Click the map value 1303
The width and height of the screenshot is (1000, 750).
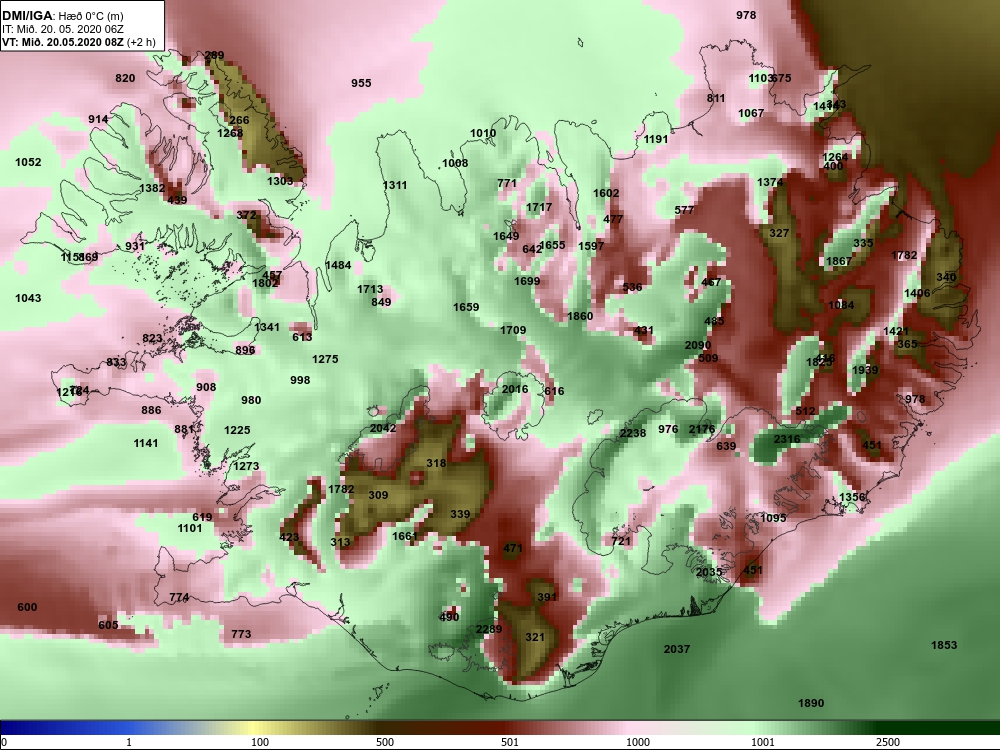(x=280, y=181)
